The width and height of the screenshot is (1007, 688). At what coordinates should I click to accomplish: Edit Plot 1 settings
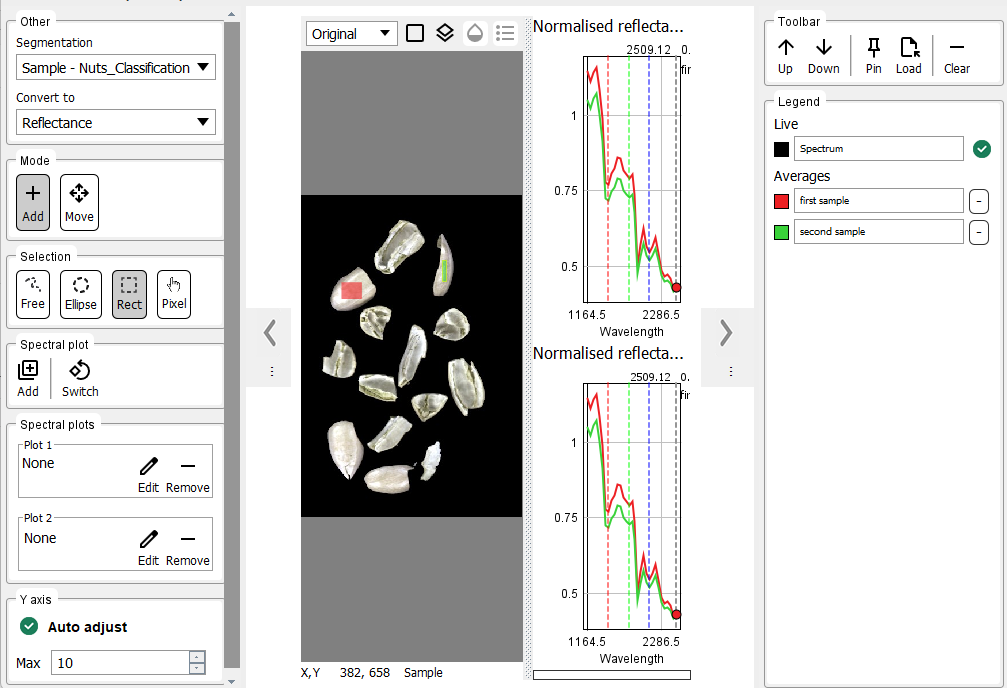click(148, 474)
